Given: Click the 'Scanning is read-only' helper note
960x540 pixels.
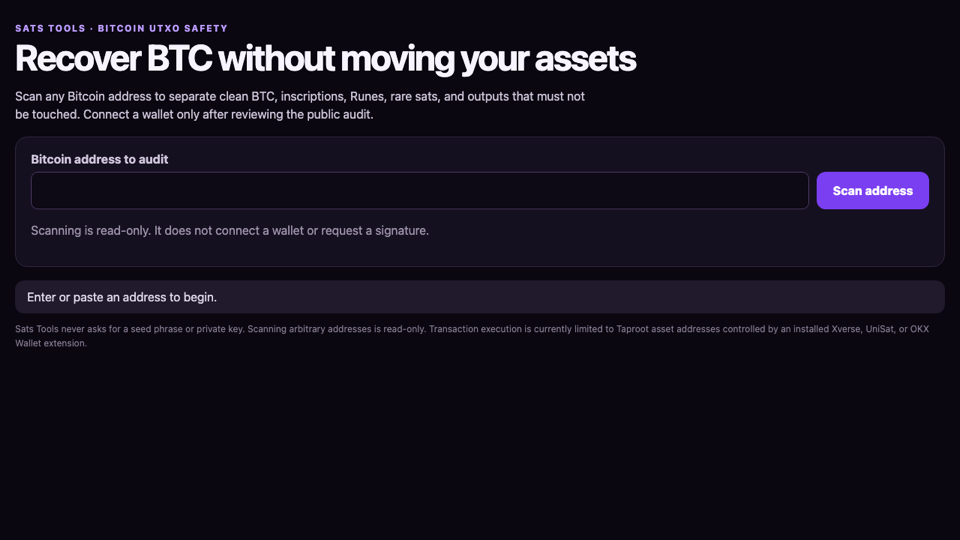Looking at the screenshot, I should 230,231.
